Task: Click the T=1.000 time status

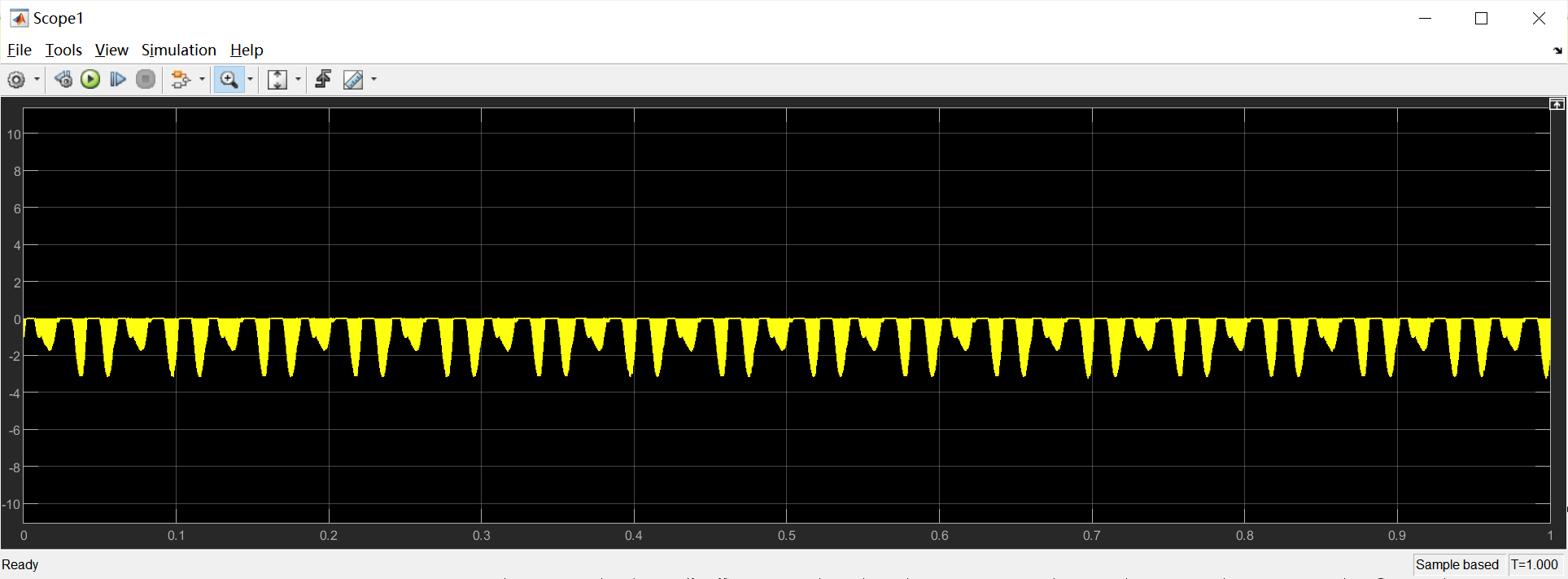Action: pos(1535,564)
